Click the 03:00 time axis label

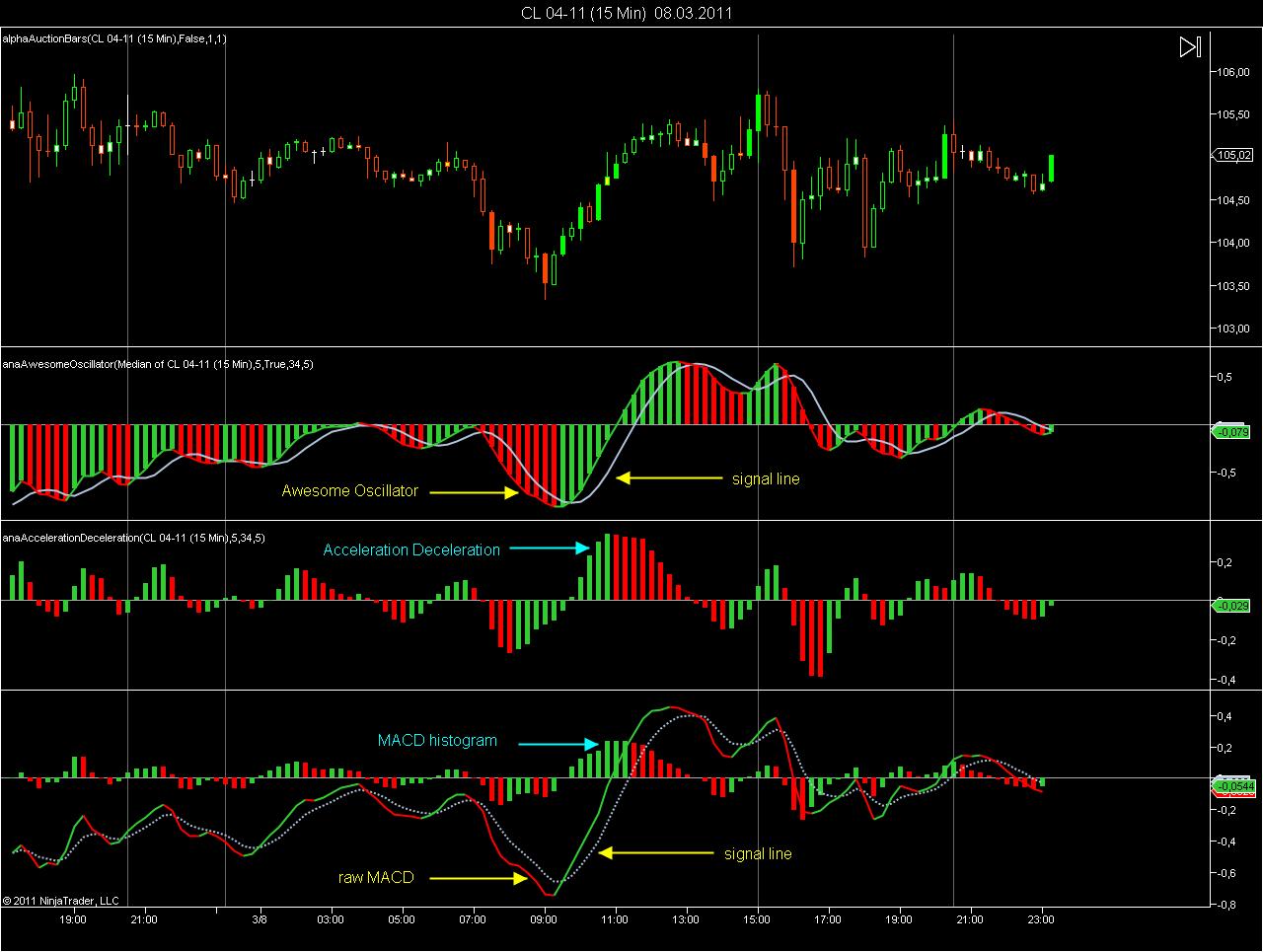[x=331, y=919]
